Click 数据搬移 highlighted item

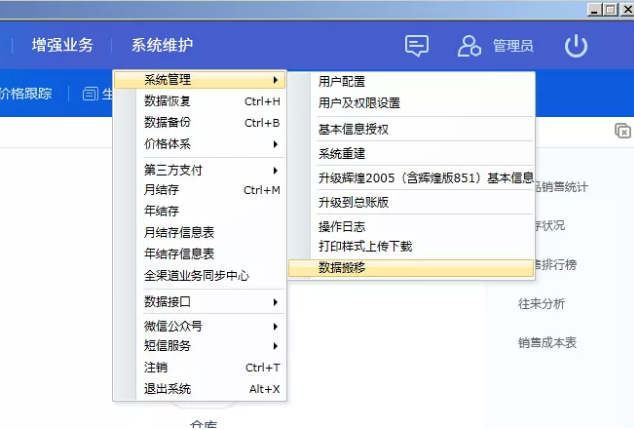pos(412,268)
